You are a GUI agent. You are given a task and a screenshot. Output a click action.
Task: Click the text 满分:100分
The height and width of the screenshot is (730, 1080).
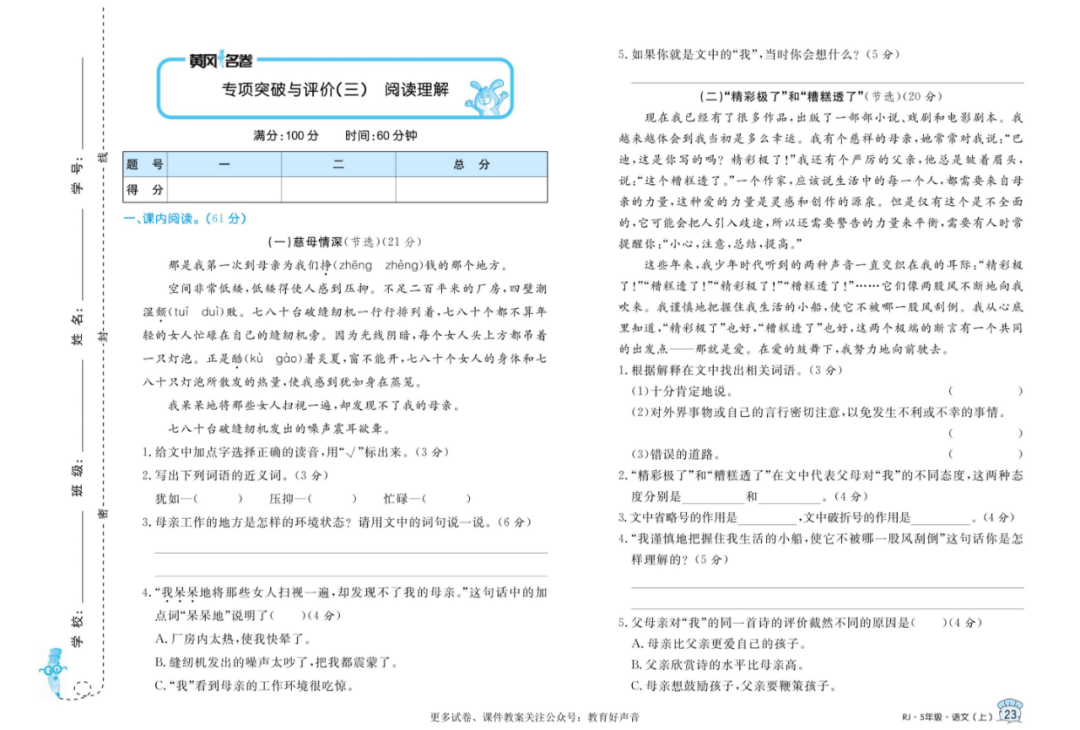[x=286, y=136]
